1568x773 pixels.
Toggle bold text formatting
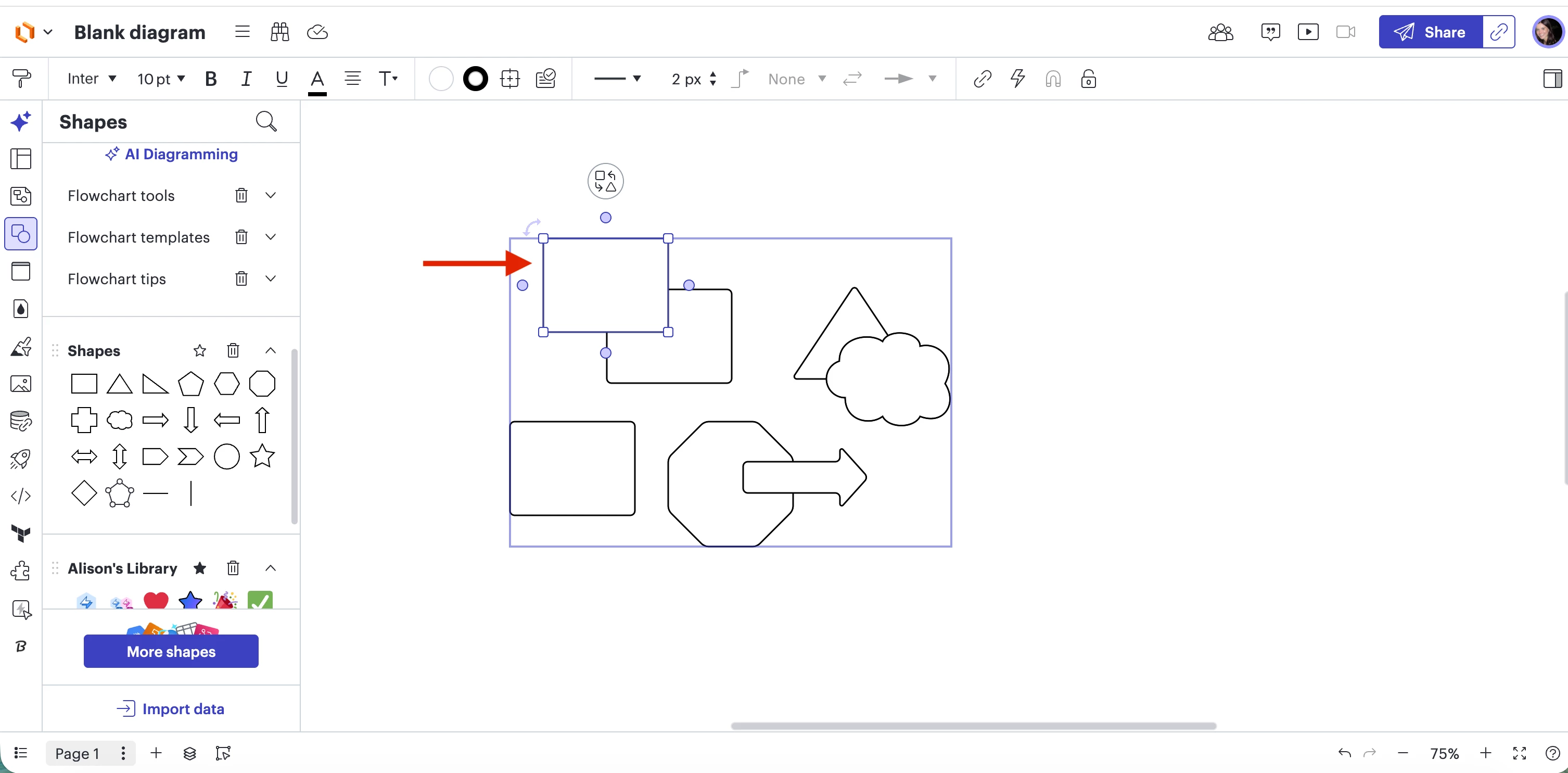[x=211, y=79]
